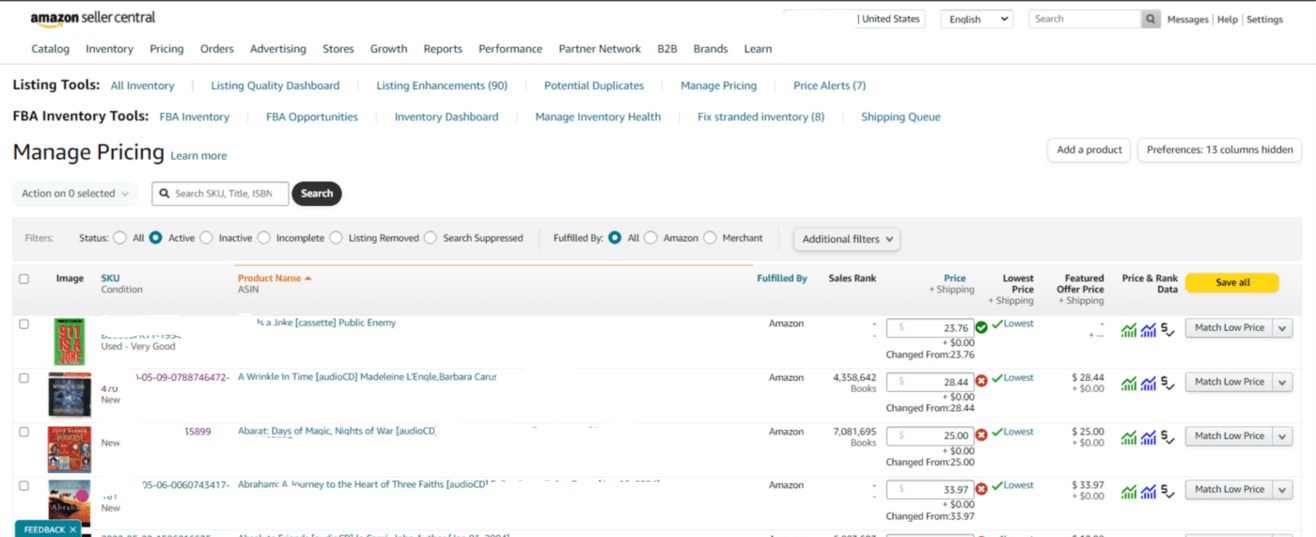The height and width of the screenshot is (537, 1316).
Task: Open the Inventory menu
Action: point(109,49)
